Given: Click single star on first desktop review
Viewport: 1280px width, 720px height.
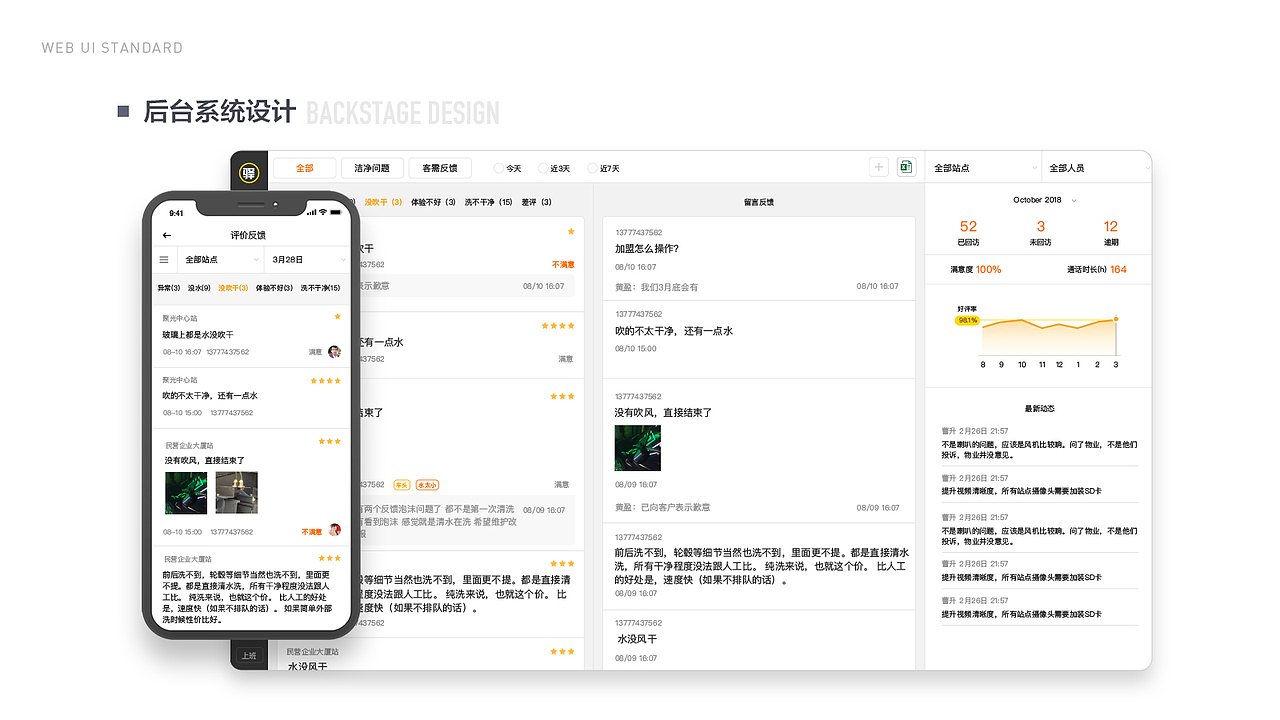Looking at the screenshot, I should [571, 231].
